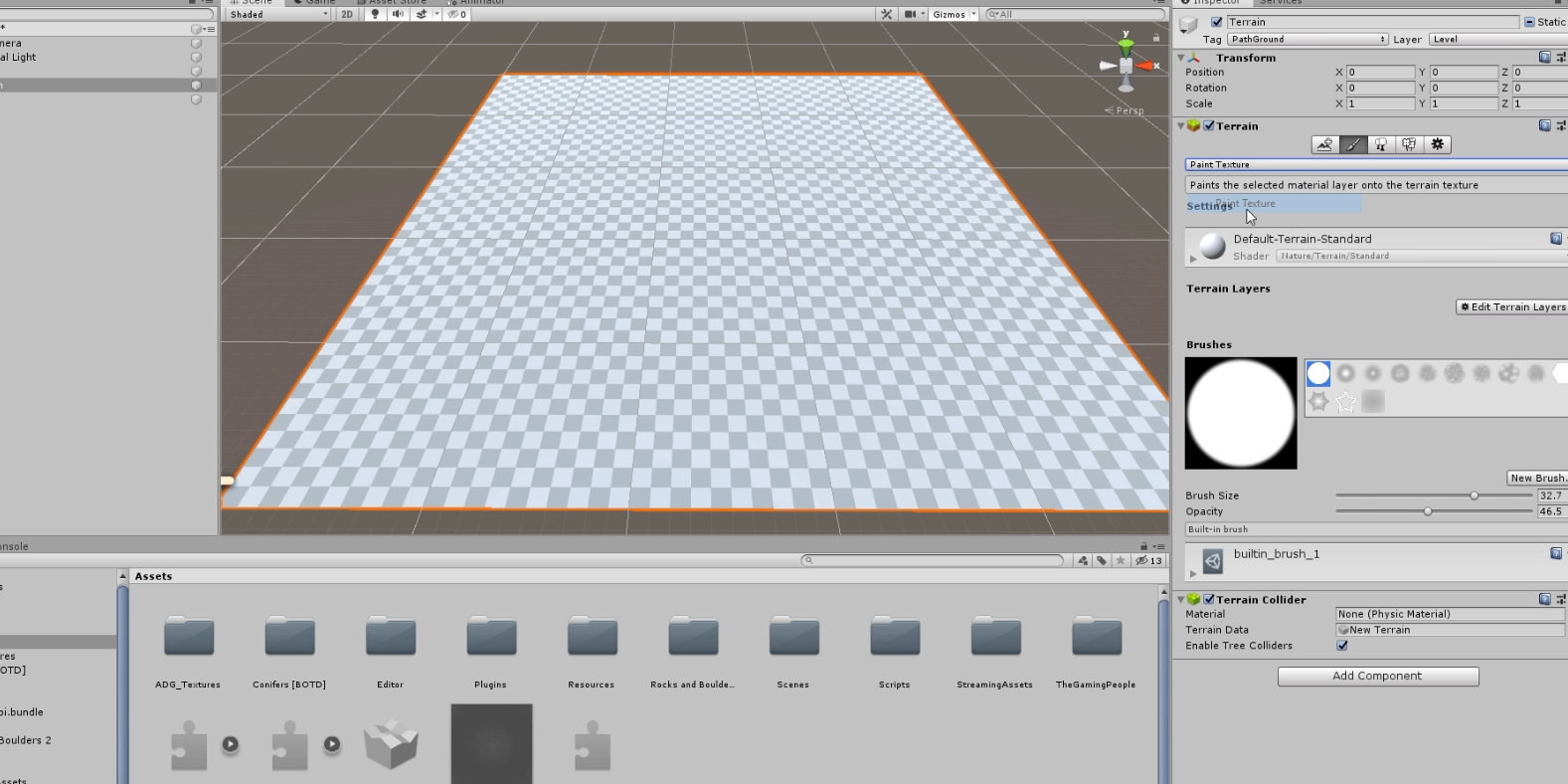Select the ADG_Textures folder
The height and width of the screenshot is (784, 1568).
188,653
